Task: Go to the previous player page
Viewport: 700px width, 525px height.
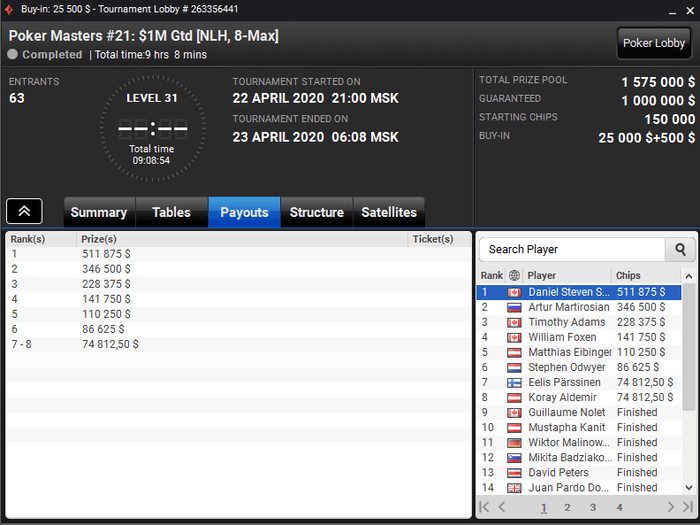Action: (502, 507)
